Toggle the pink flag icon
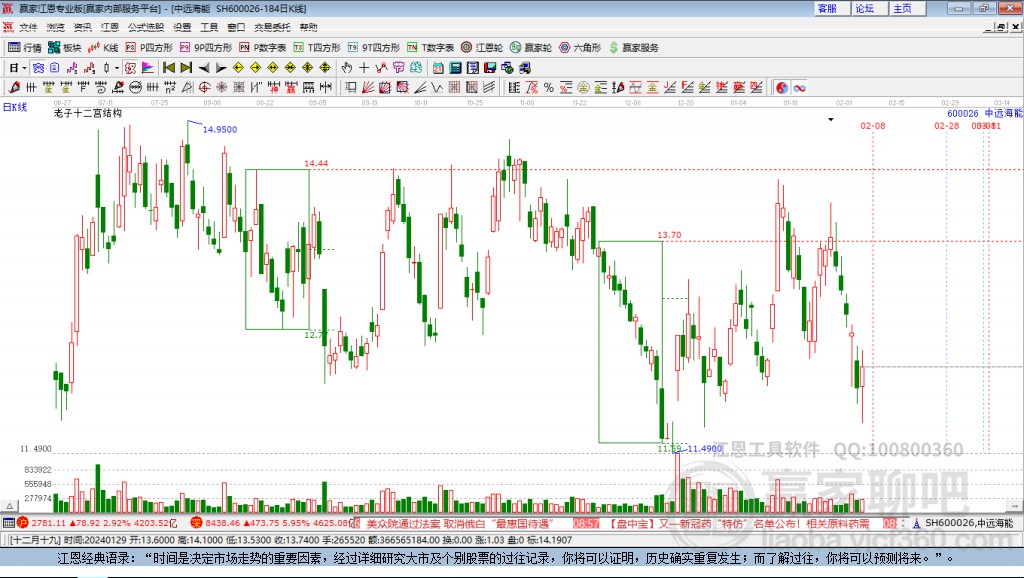 (x=148, y=67)
